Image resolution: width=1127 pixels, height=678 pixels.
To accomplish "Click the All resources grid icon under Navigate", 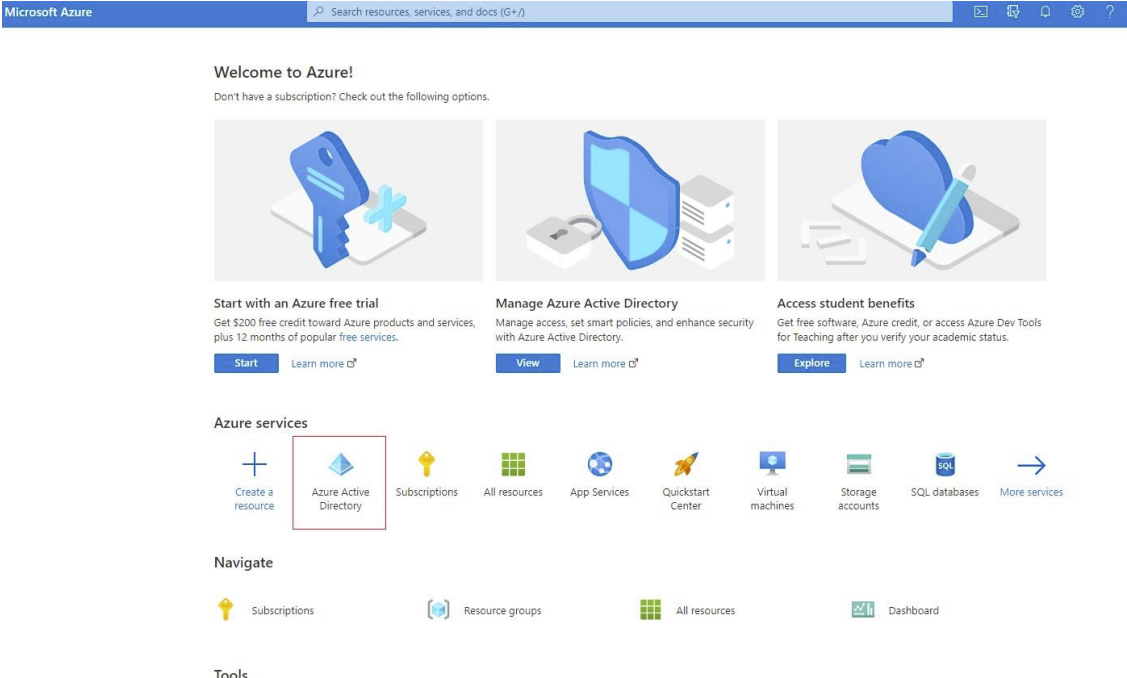I will pos(650,610).
